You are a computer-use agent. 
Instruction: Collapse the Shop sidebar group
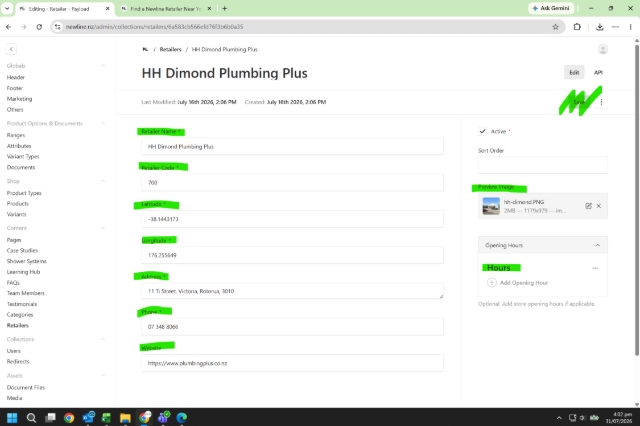pyautogui.click(x=103, y=181)
